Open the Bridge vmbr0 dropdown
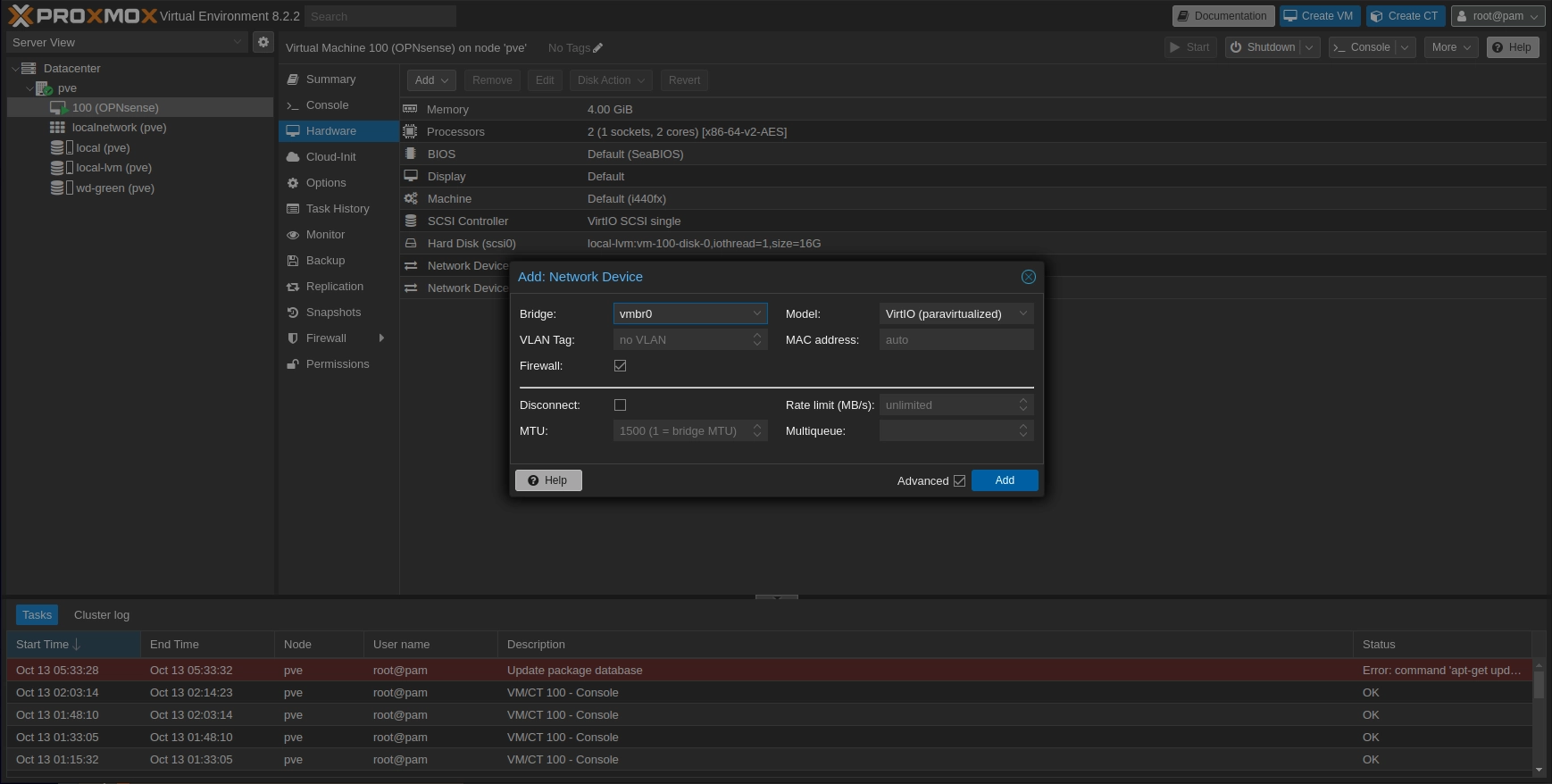 click(757, 313)
